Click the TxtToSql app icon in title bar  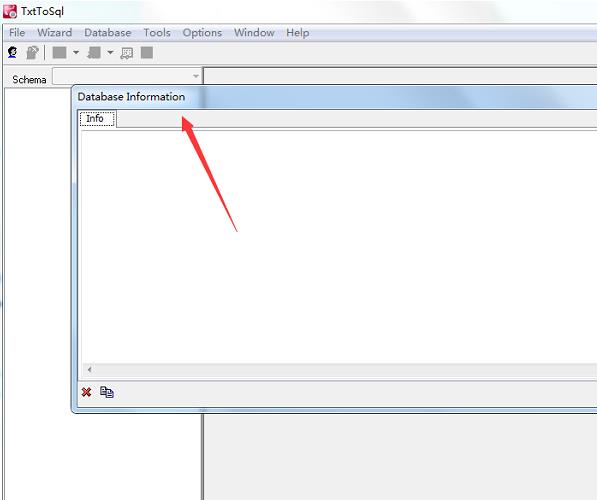click(10, 11)
